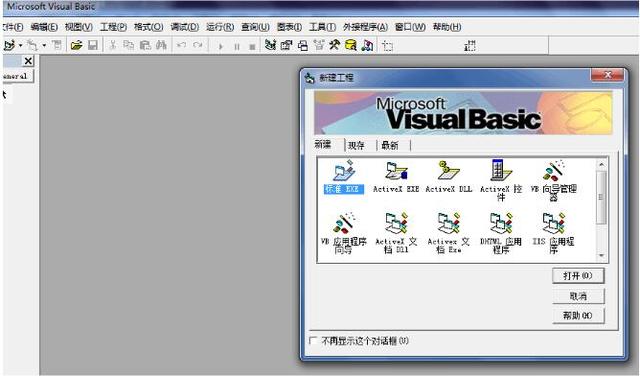
Task: Click the 帮助(H) button in the dialog
Action: (x=578, y=315)
